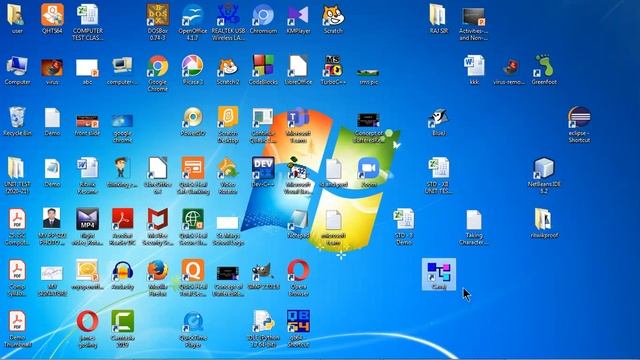This screenshot has width=640, height=360.
Task: Open the Dev-C++ shortcut
Action: (263, 169)
